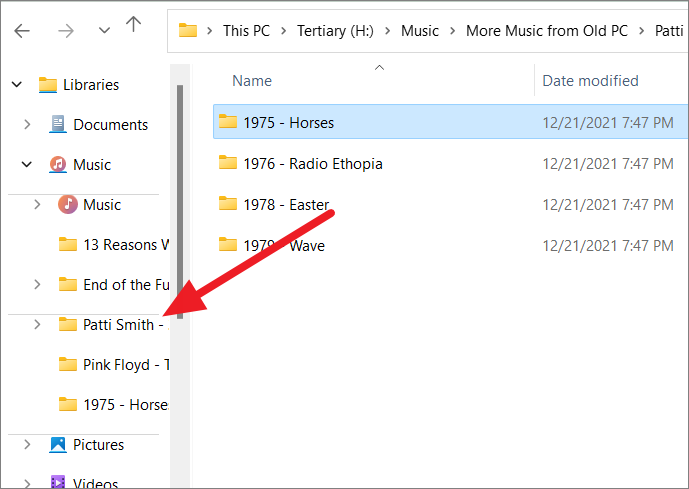
Task: Sort by the Name column header
Action: [252, 81]
